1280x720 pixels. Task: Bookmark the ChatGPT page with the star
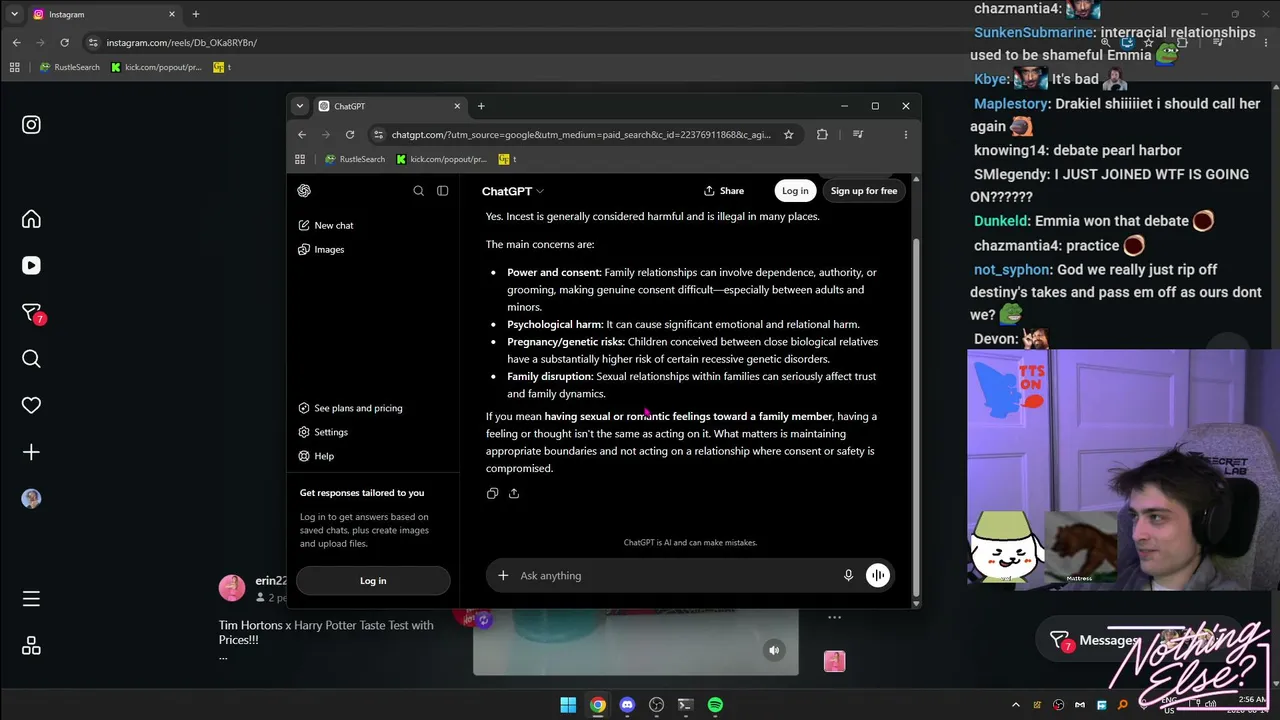coord(788,135)
